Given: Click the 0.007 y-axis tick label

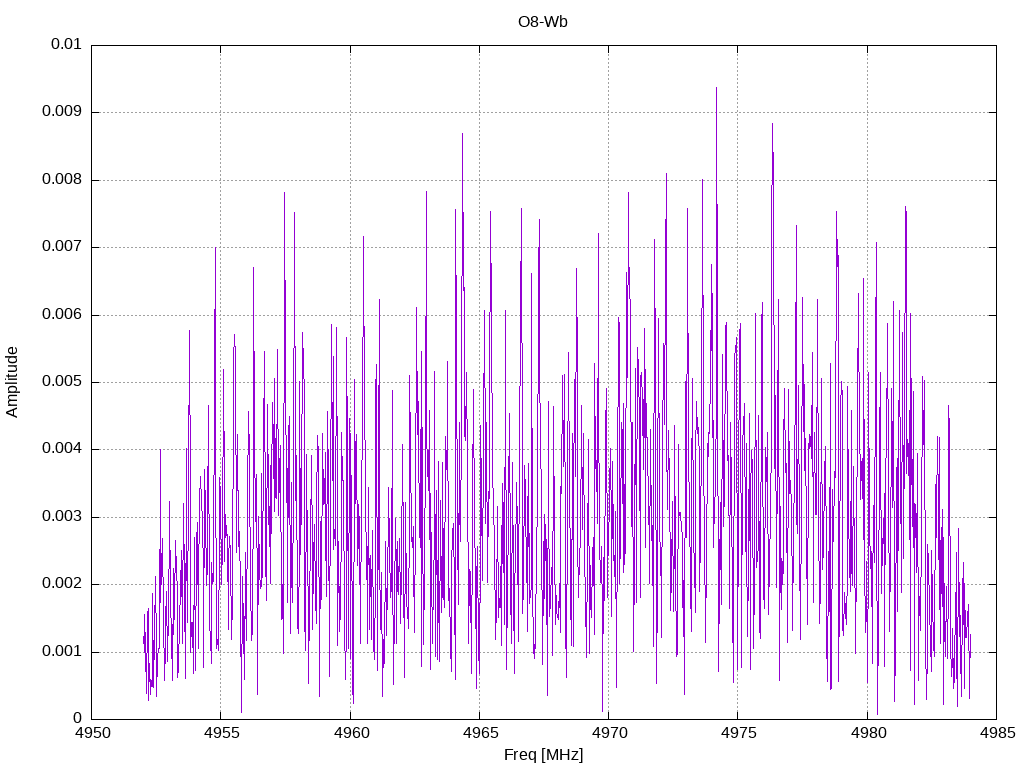Looking at the screenshot, I should click(x=62, y=247).
